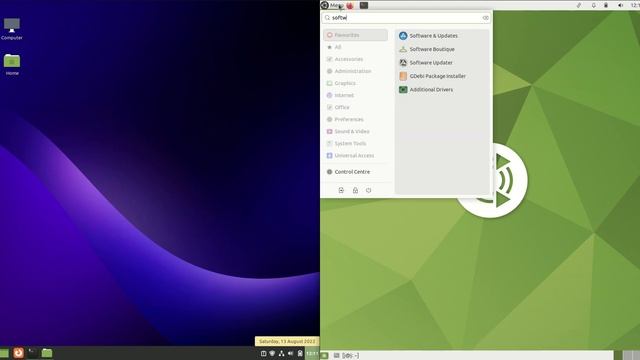Launch Software Boutique from the results

(x=442, y=49)
